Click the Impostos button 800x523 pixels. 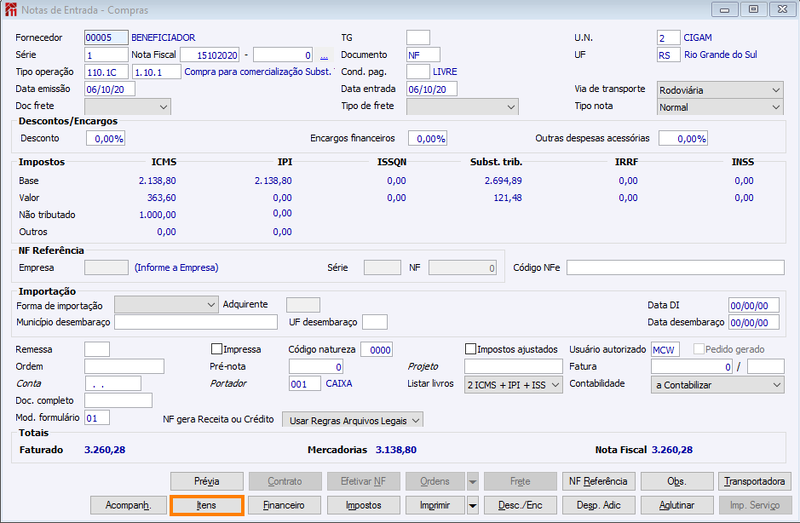coord(363,505)
